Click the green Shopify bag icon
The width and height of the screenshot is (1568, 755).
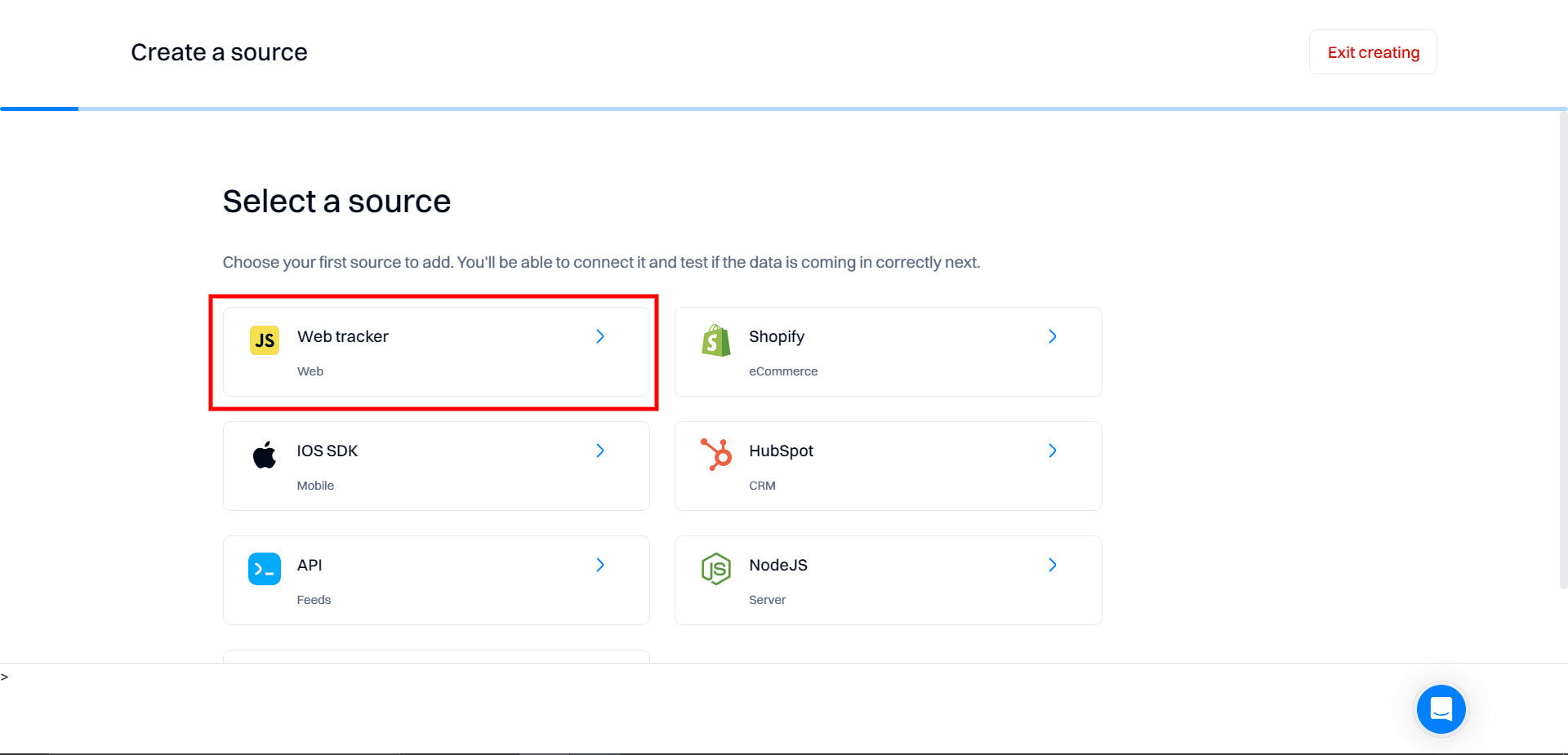pos(715,340)
